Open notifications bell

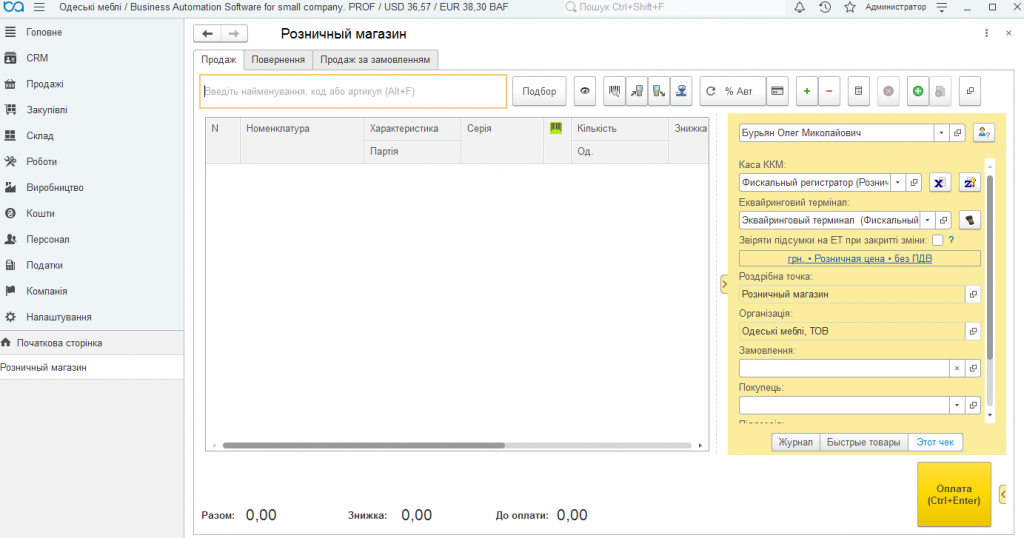[x=799, y=7]
